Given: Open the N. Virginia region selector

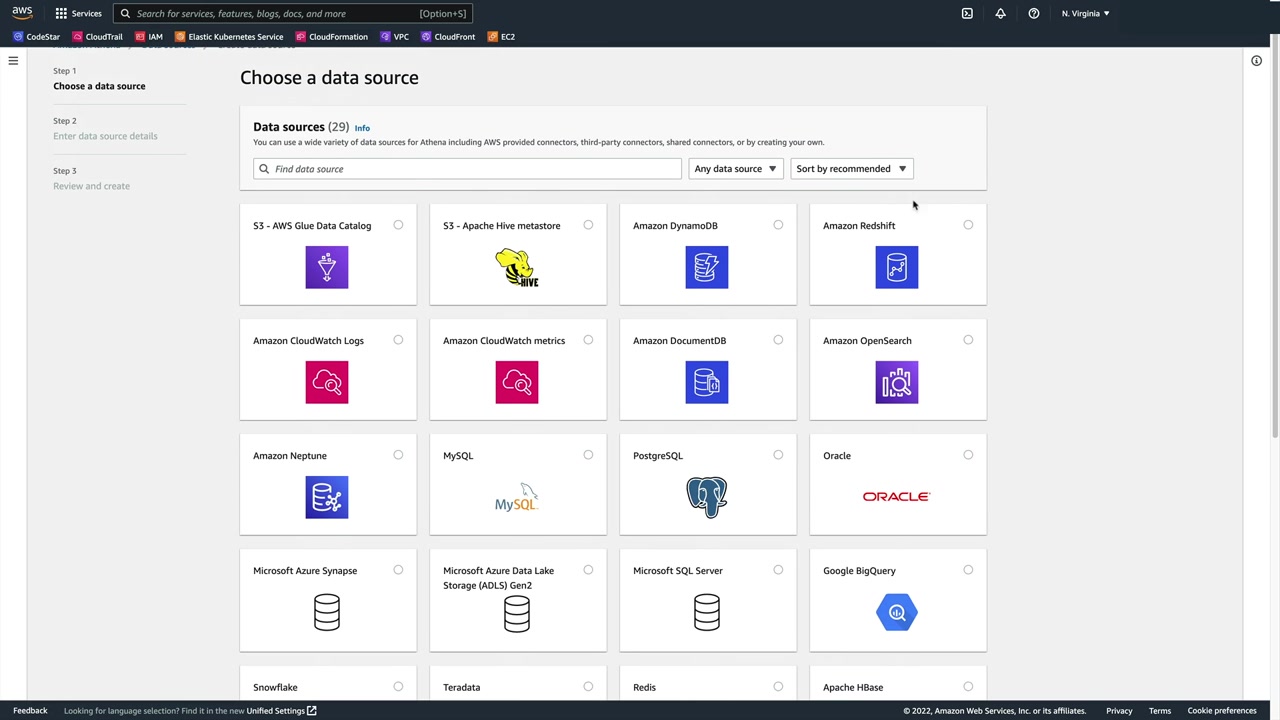Looking at the screenshot, I should pos(1085,14).
